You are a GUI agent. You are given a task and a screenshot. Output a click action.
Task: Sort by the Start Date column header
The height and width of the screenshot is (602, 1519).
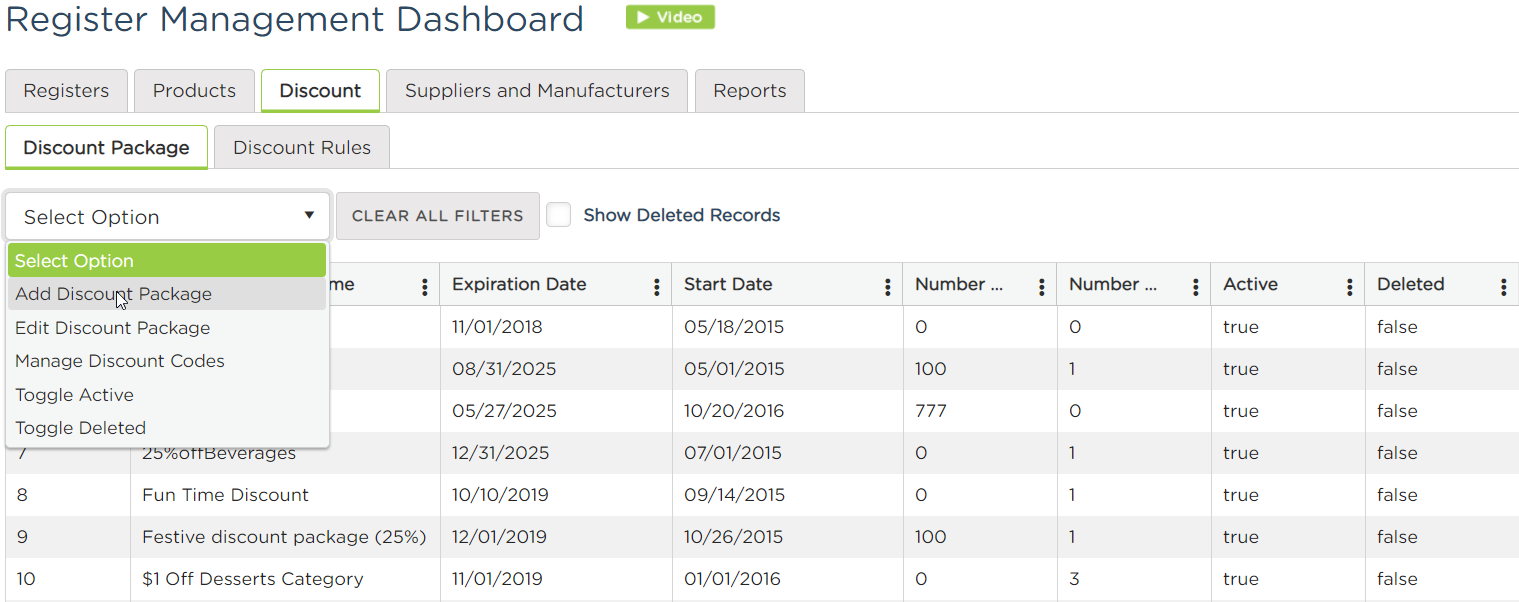[728, 284]
